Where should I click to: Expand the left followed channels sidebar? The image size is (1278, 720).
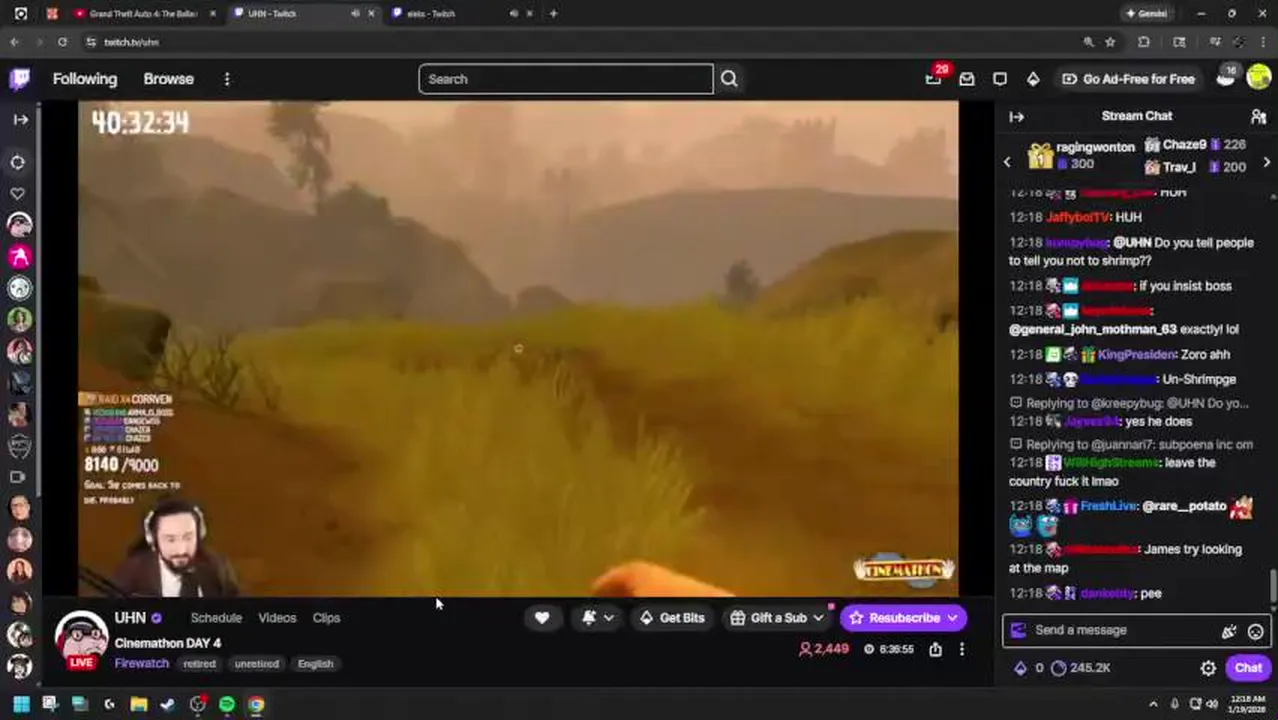[20, 119]
